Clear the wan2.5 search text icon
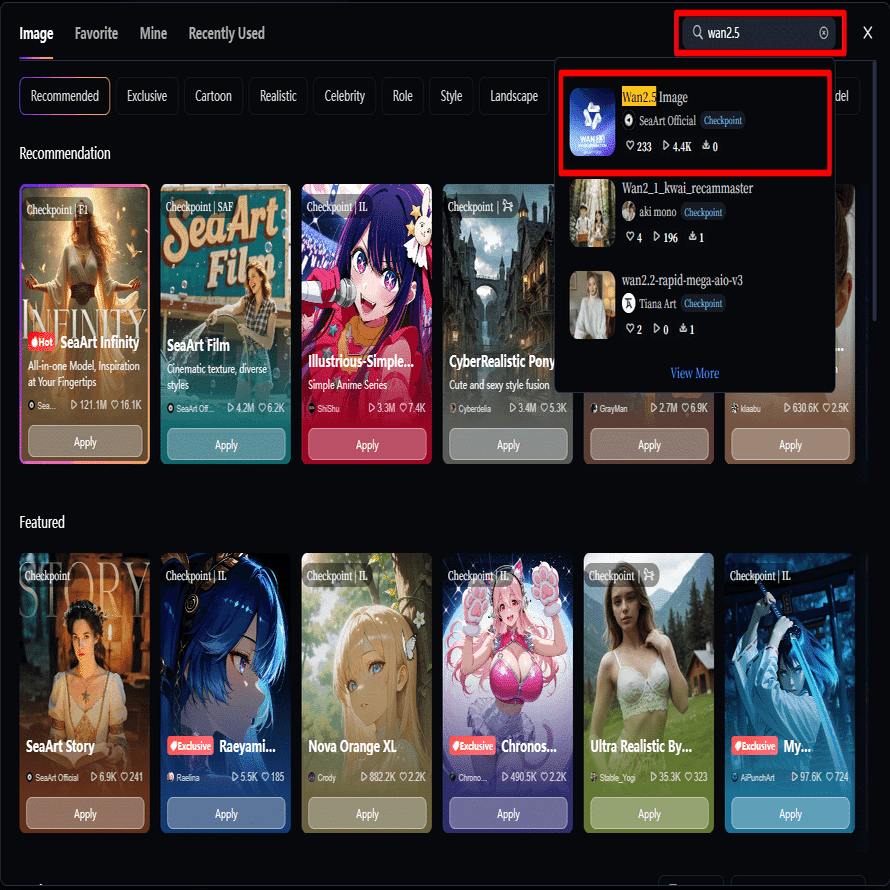Image resolution: width=890 pixels, height=890 pixels. (x=823, y=33)
